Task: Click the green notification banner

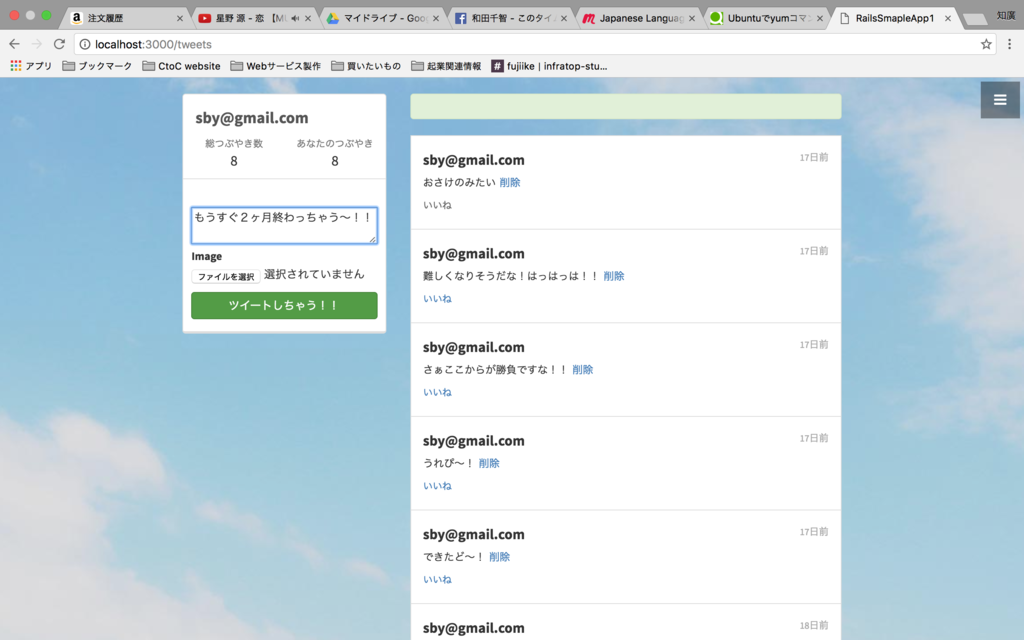Action: [626, 106]
